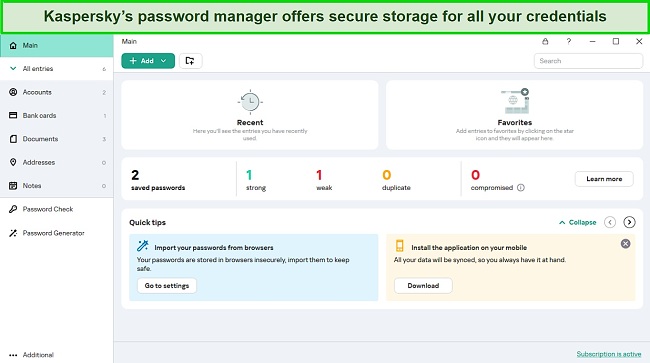
Task: Click the Go to settings button
Action: point(167,286)
